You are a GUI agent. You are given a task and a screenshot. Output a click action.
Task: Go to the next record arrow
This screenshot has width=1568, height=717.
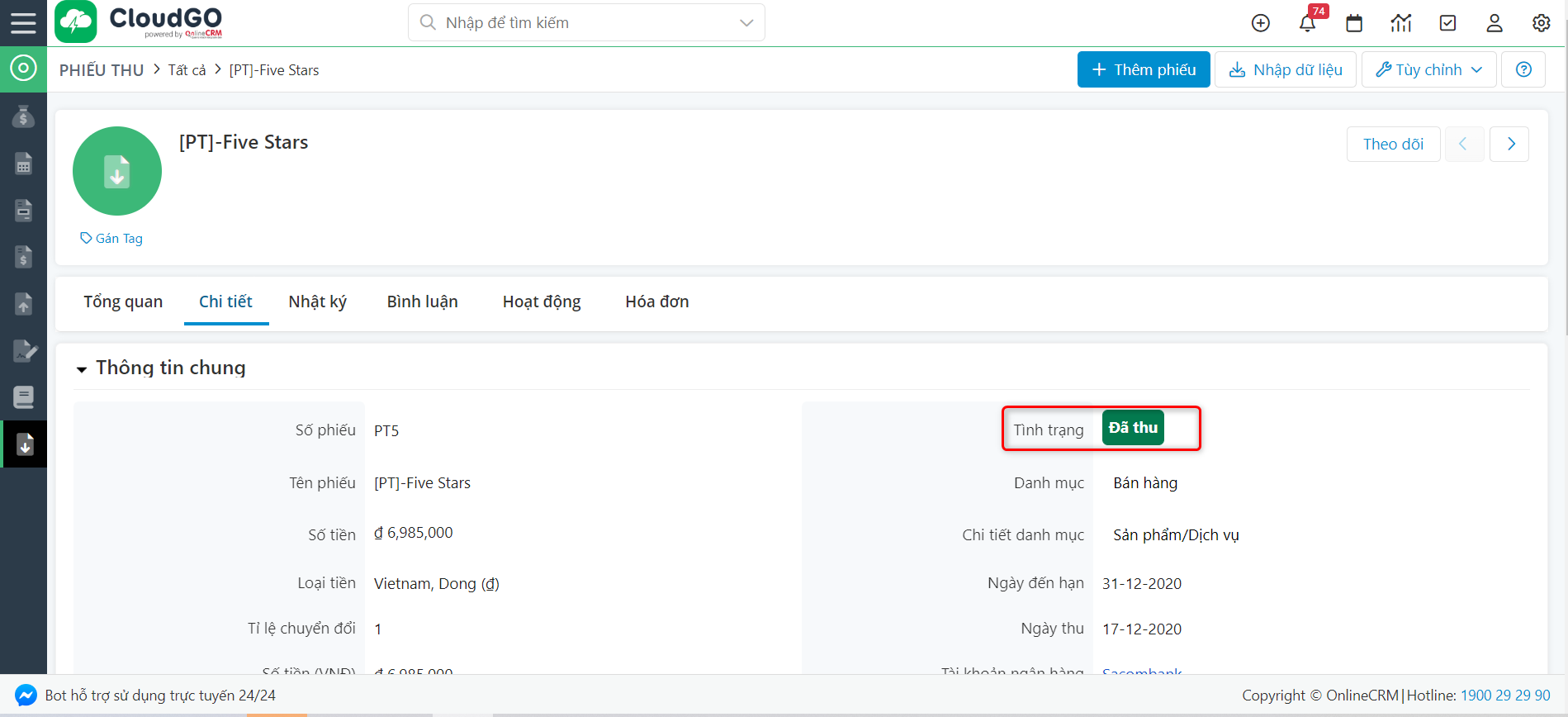(x=1510, y=145)
